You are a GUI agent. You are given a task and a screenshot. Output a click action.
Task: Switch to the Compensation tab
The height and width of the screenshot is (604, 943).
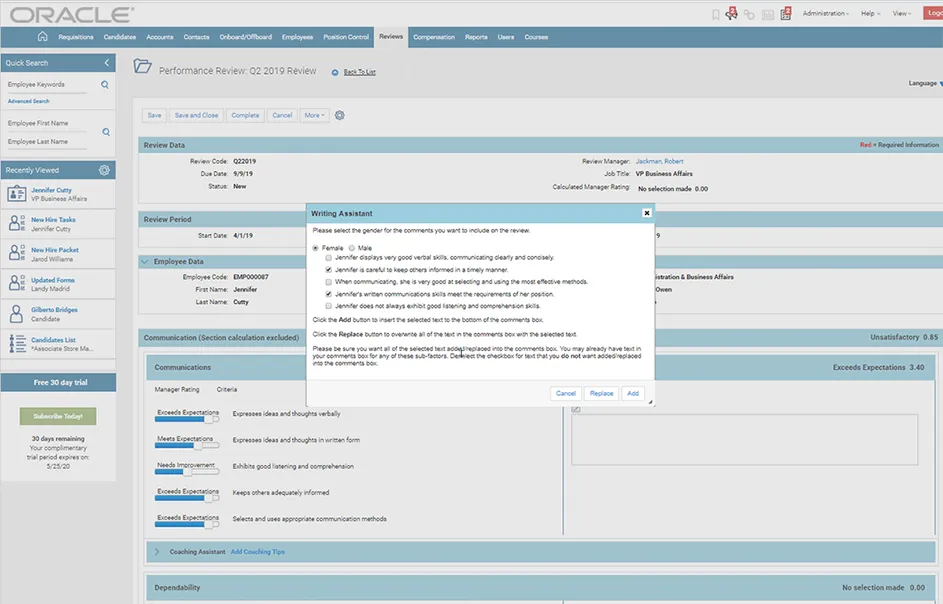(x=433, y=36)
